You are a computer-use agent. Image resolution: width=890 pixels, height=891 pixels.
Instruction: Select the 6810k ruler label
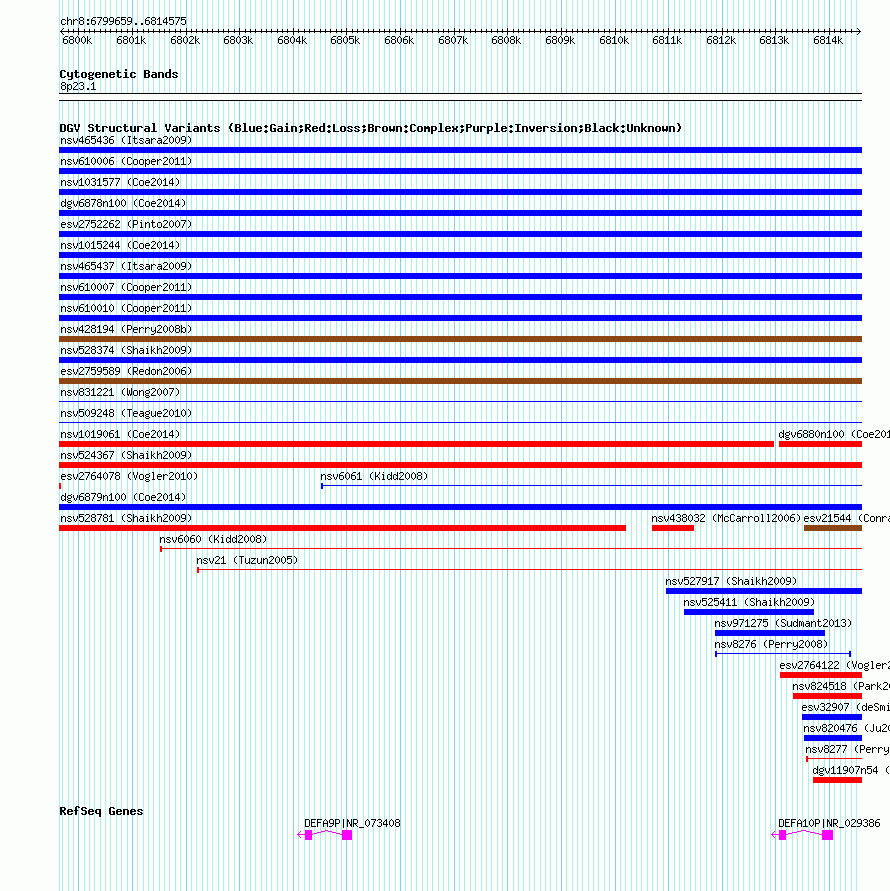pos(614,41)
